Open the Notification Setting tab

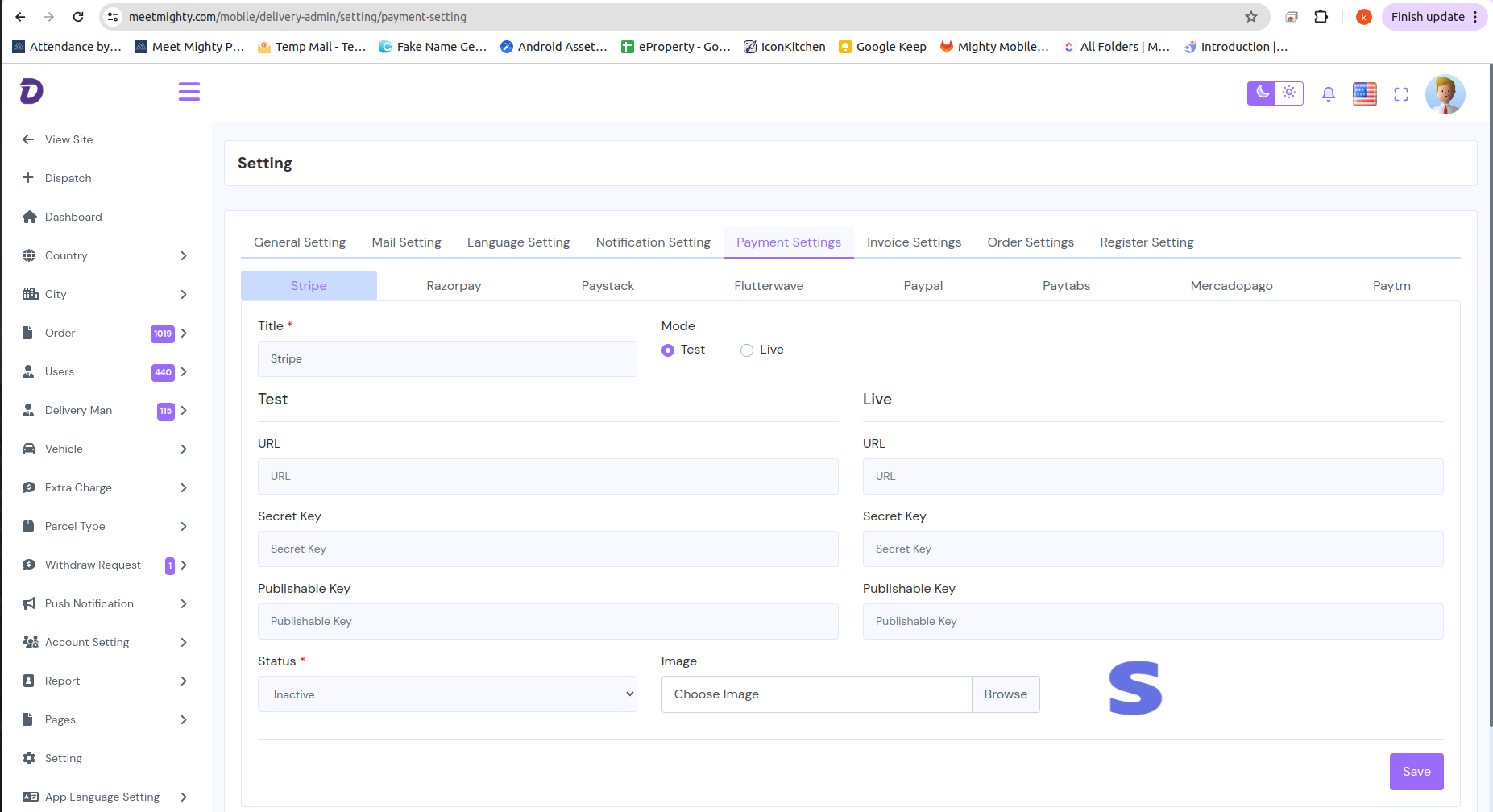(653, 242)
